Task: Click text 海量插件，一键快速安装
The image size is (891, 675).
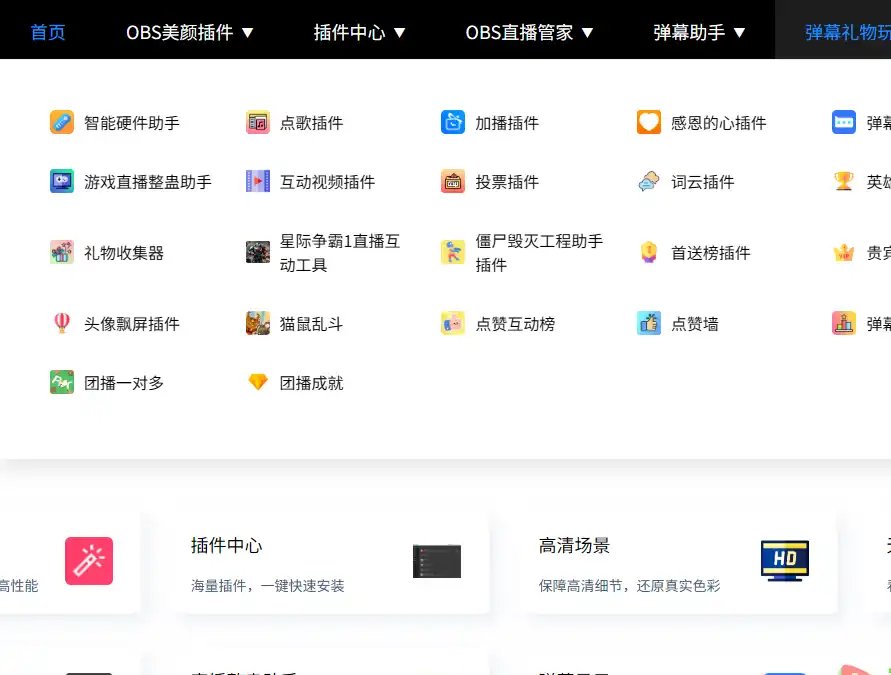Action: pos(268,586)
